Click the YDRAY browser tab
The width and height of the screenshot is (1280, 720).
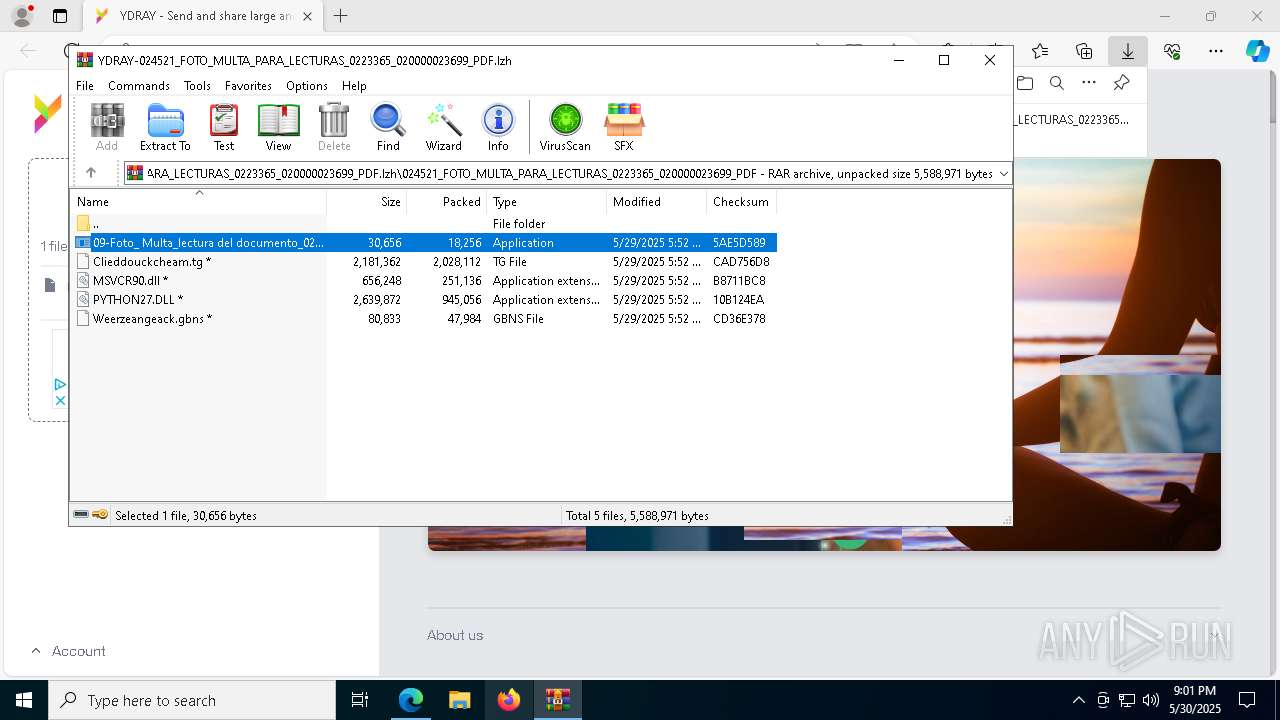coord(203,16)
